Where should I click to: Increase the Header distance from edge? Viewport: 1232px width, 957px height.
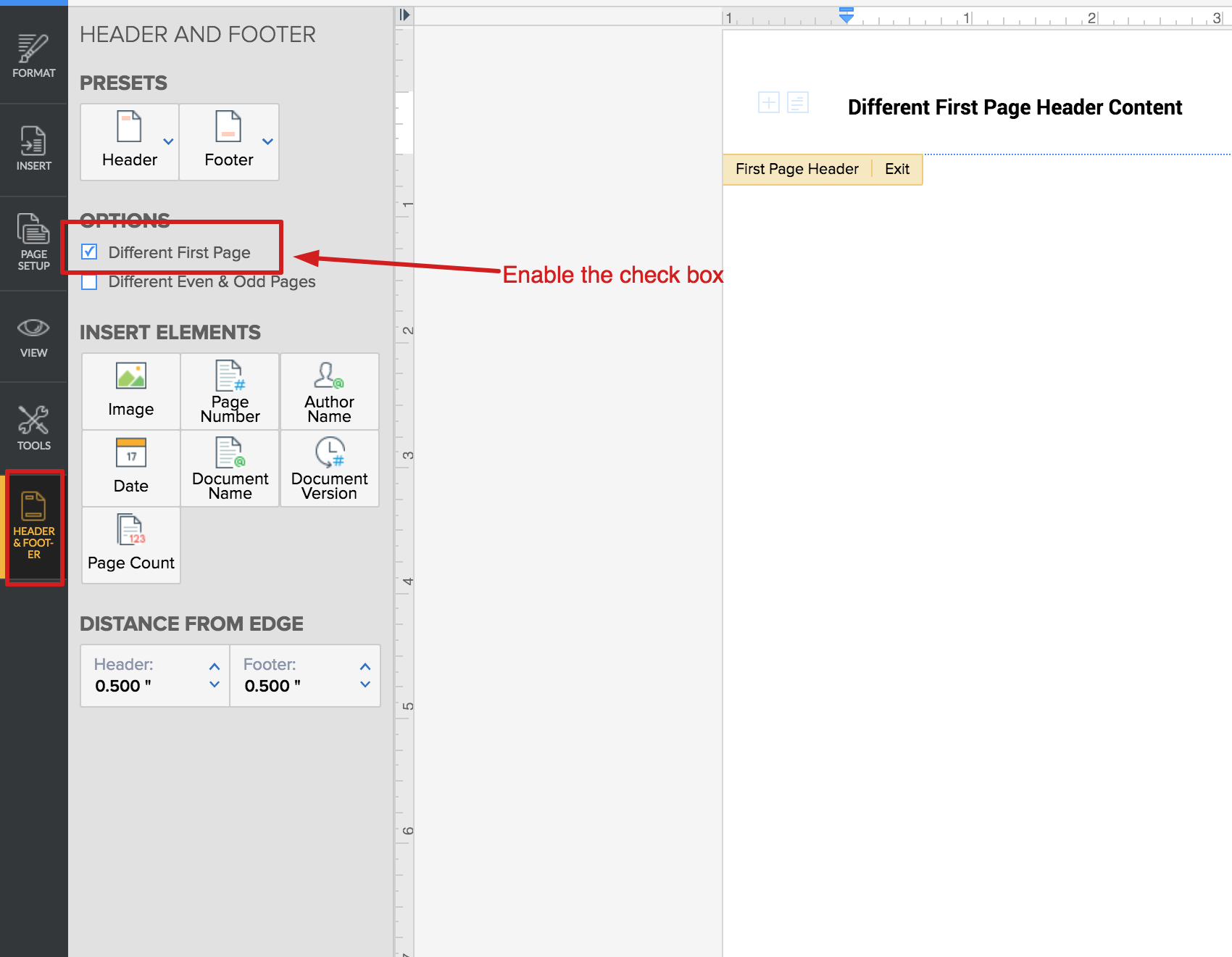coord(215,666)
